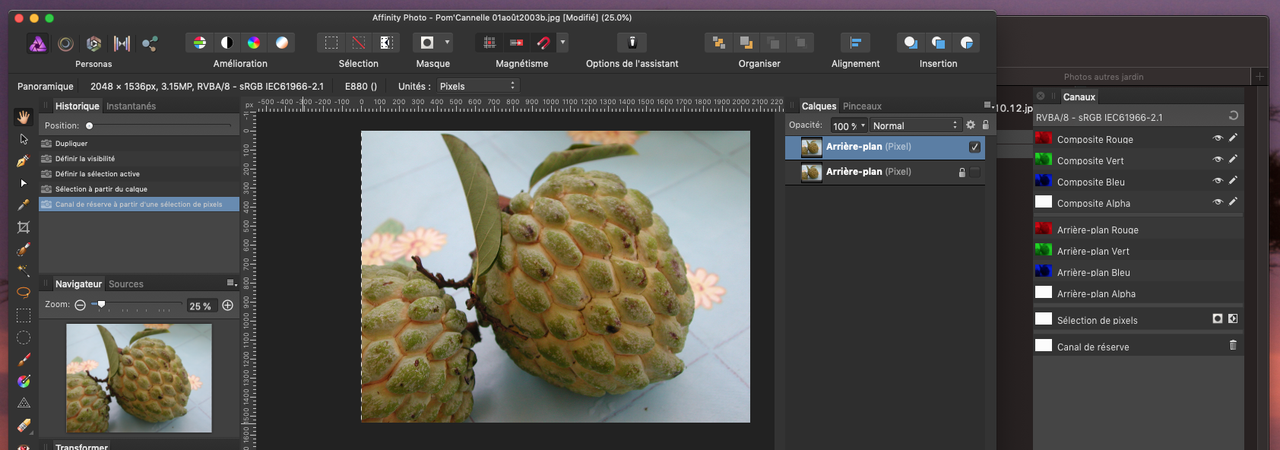The image size is (1280, 450).
Task: Select the Elliptical Marquee tool
Action: (24, 337)
